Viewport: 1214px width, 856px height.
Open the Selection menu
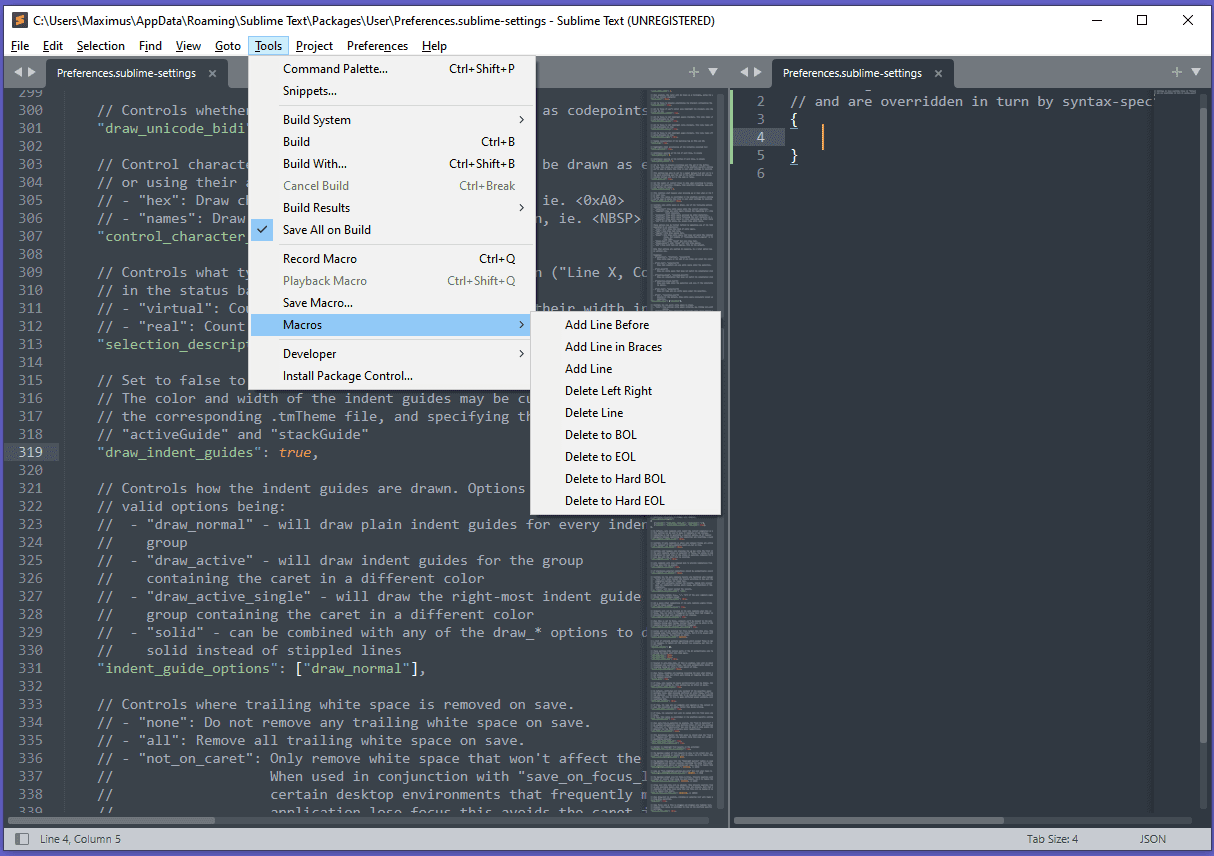click(x=101, y=46)
